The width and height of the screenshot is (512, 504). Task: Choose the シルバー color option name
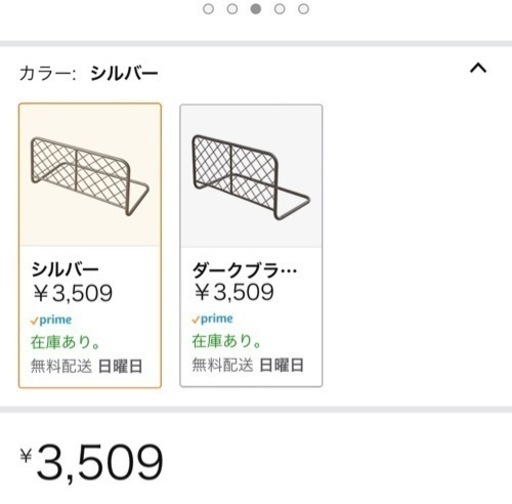pos(65,269)
